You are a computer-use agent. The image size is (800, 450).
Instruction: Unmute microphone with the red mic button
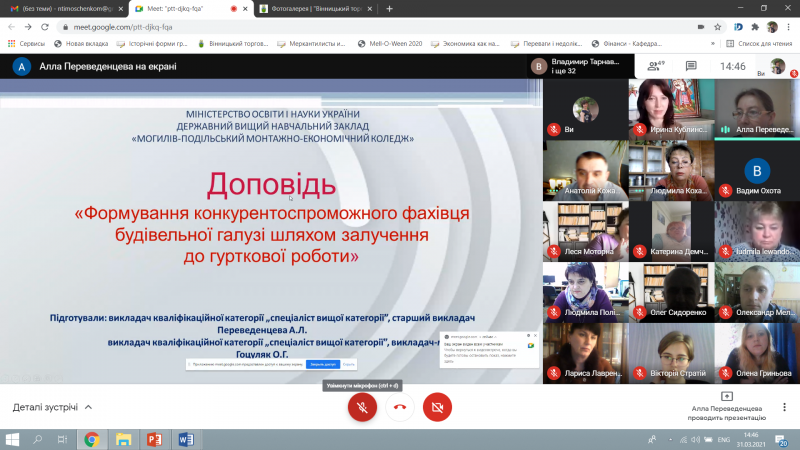tap(362, 407)
